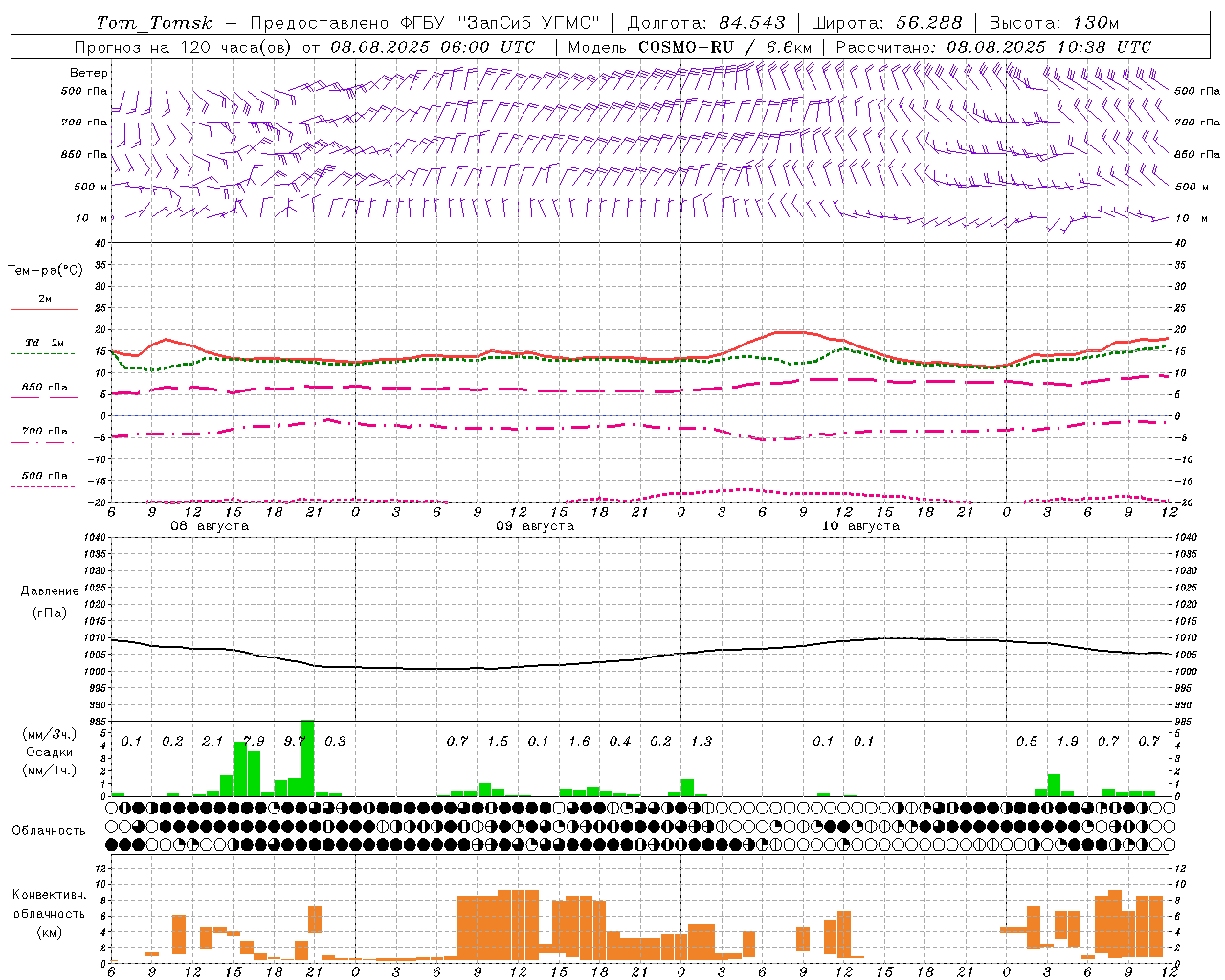The image size is (1225, 980).
Task: Click the Давление pressure panel label
Action: [50, 591]
